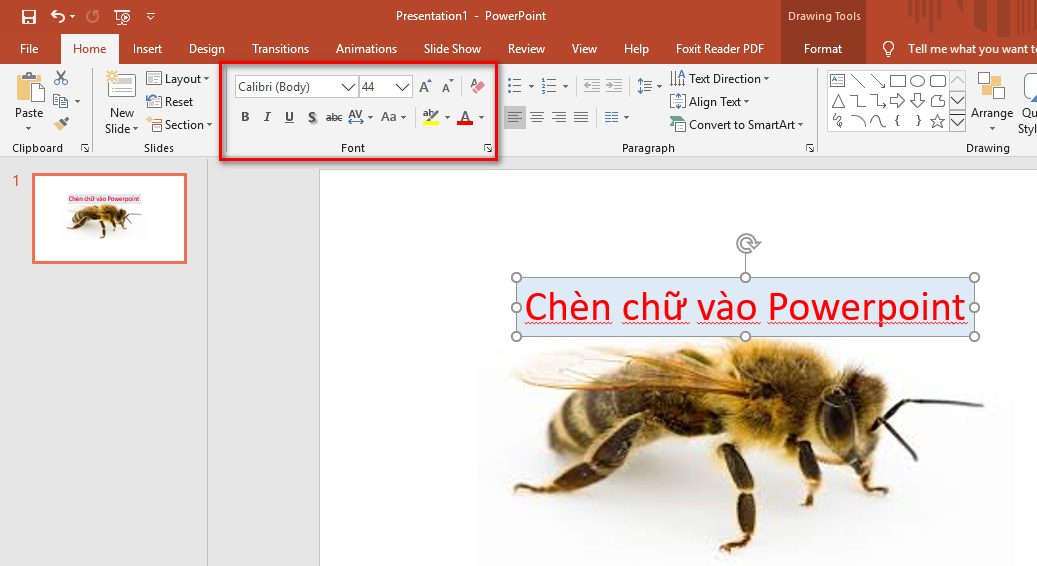Click the Strikethrough text icon

[x=334, y=118]
